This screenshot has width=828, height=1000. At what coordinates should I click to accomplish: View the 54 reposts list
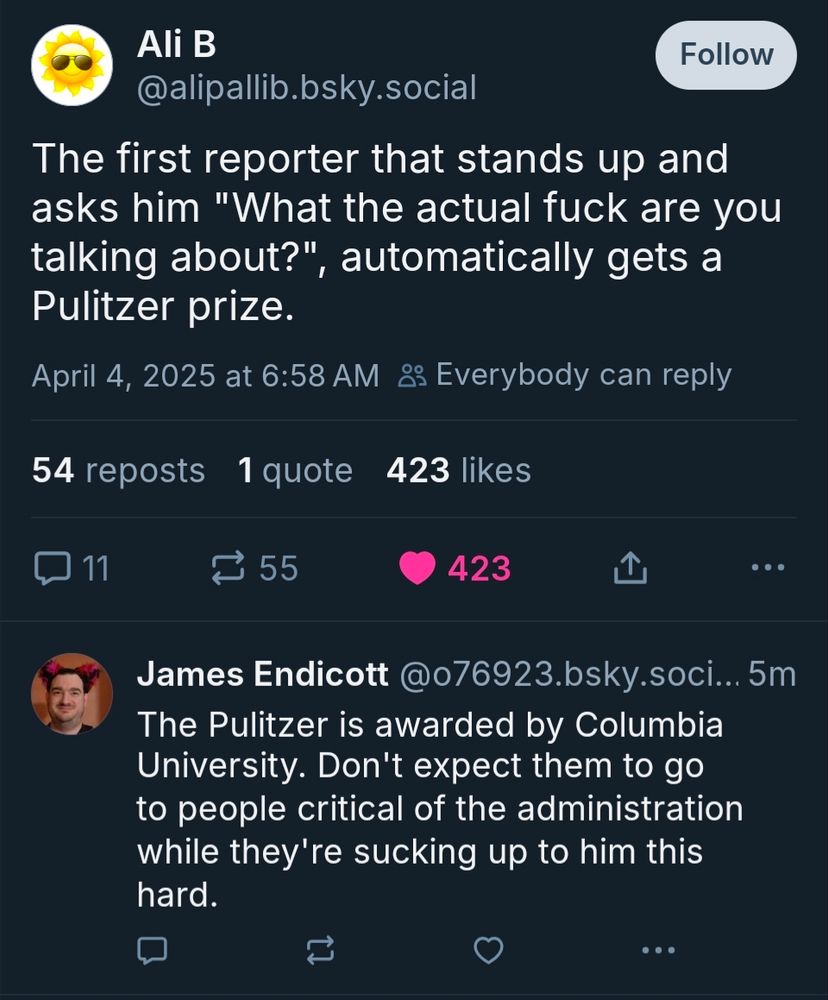(x=118, y=470)
